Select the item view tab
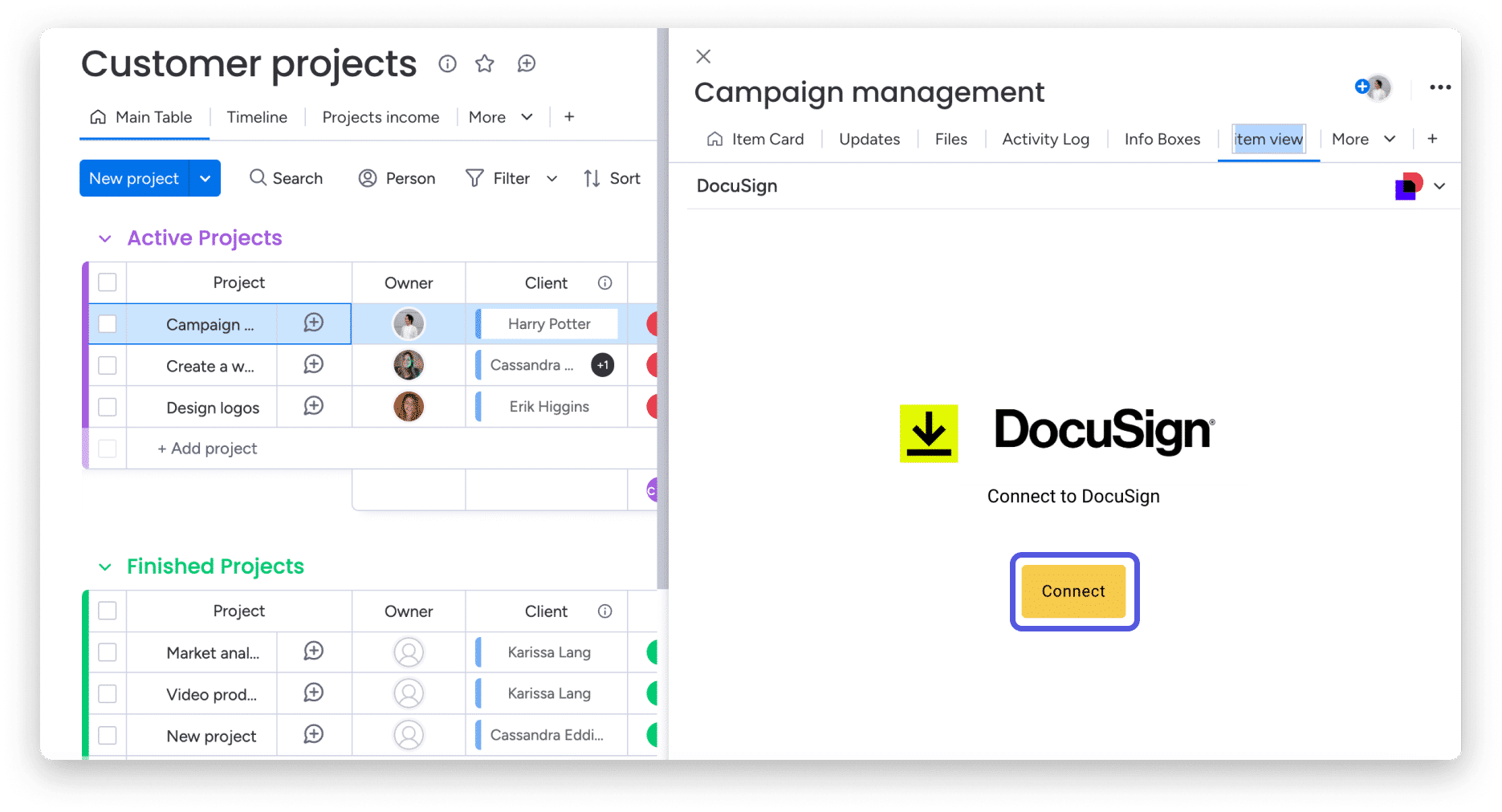Screen dimensions: 1502x812 tap(1268, 139)
